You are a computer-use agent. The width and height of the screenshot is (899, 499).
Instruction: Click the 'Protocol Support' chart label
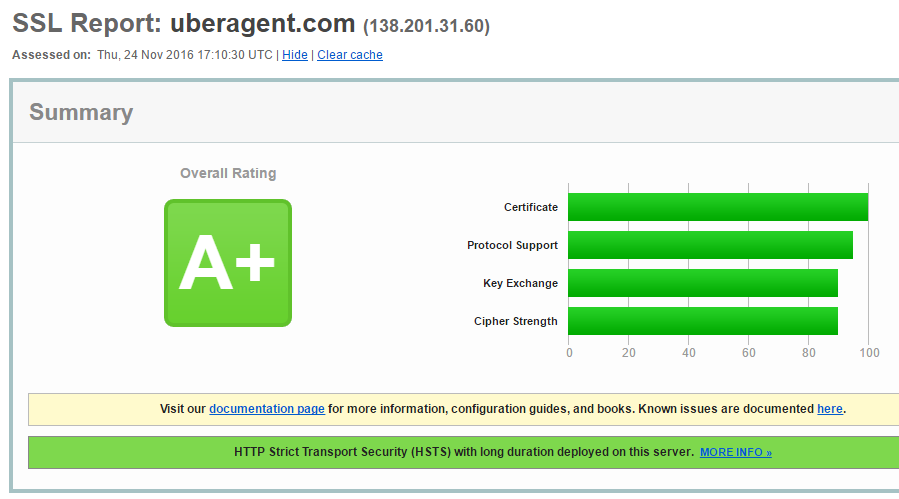[512, 245]
